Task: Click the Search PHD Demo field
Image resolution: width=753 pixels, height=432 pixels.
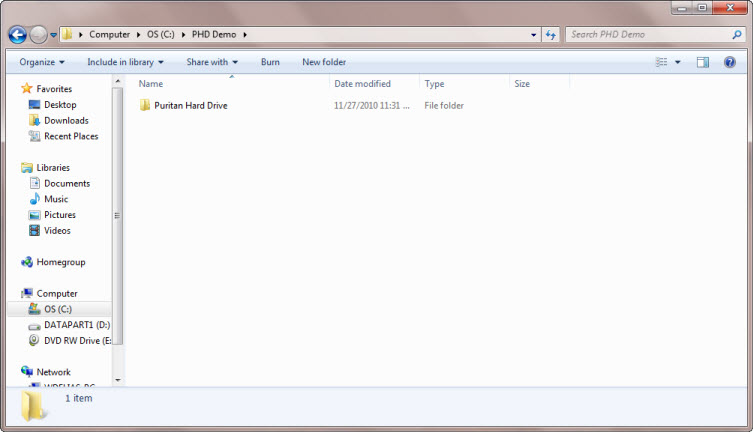Action: pyautogui.click(x=655, y=35)
